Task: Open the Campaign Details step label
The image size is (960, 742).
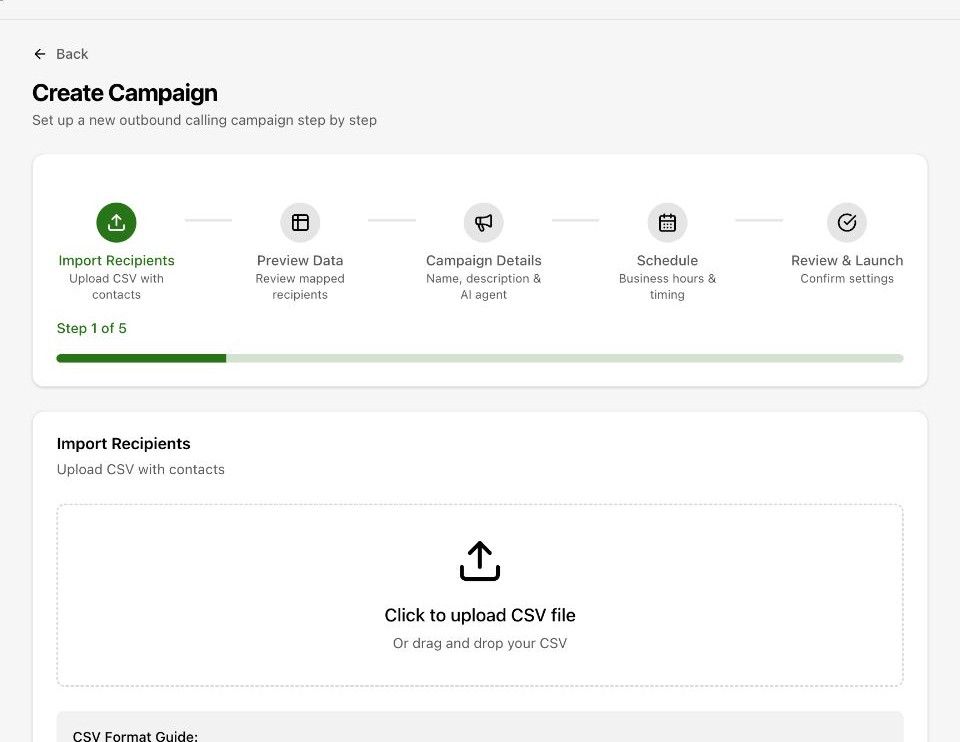Action: (x=484, y=260)
